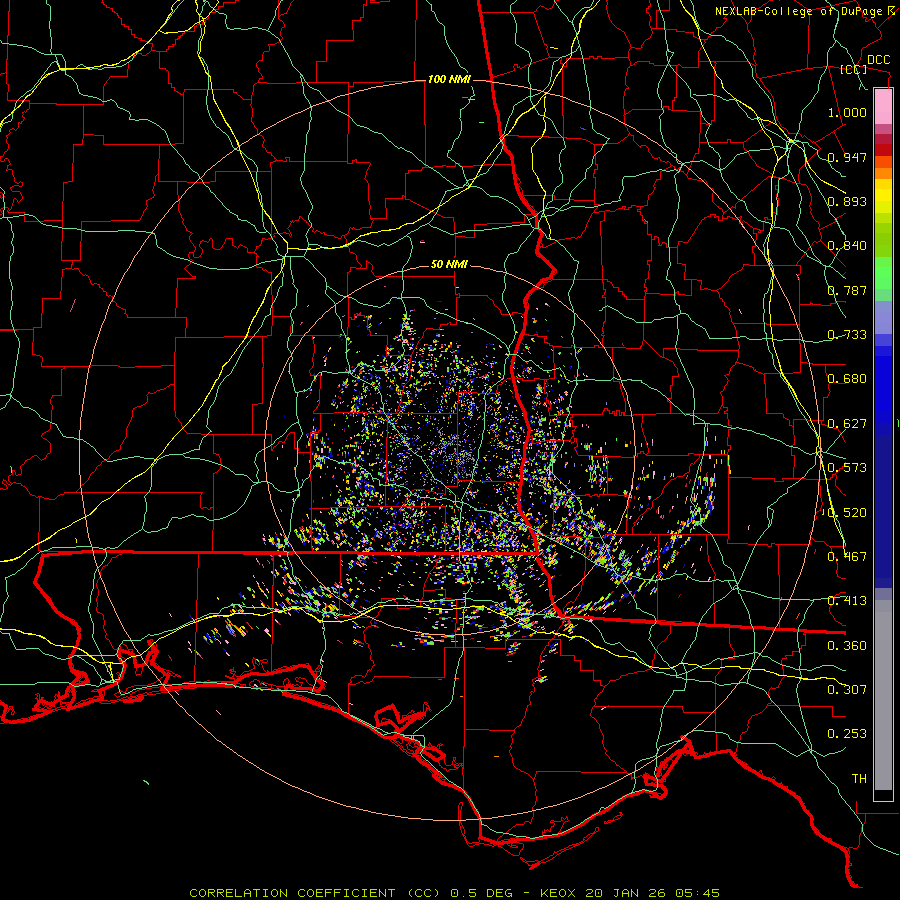Click the CORRELATION COEFFICIENT caption text
Viewport: 900px width, 900px height.
(x=292, y=893)
